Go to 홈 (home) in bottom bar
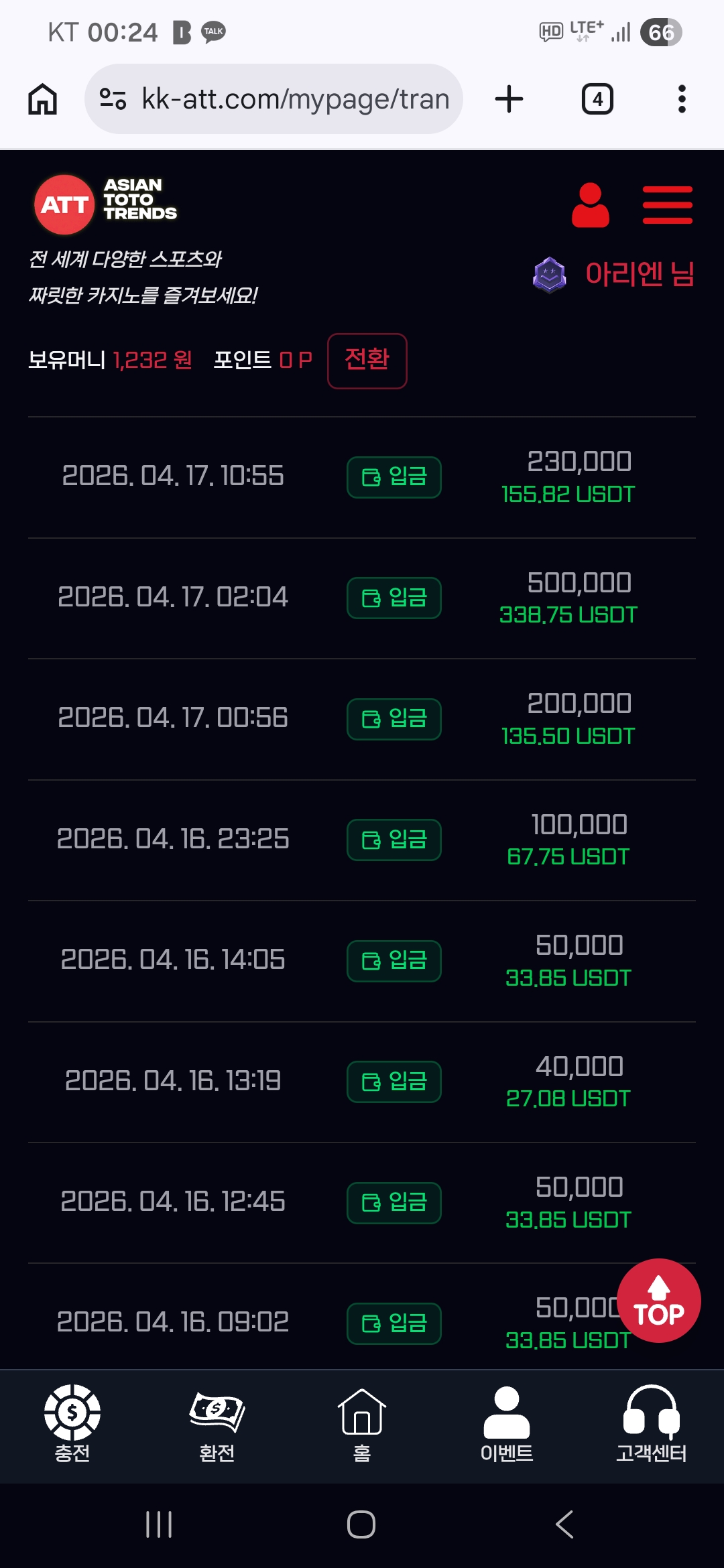This screenshot has width=724, height=1568. (362, 1423)
